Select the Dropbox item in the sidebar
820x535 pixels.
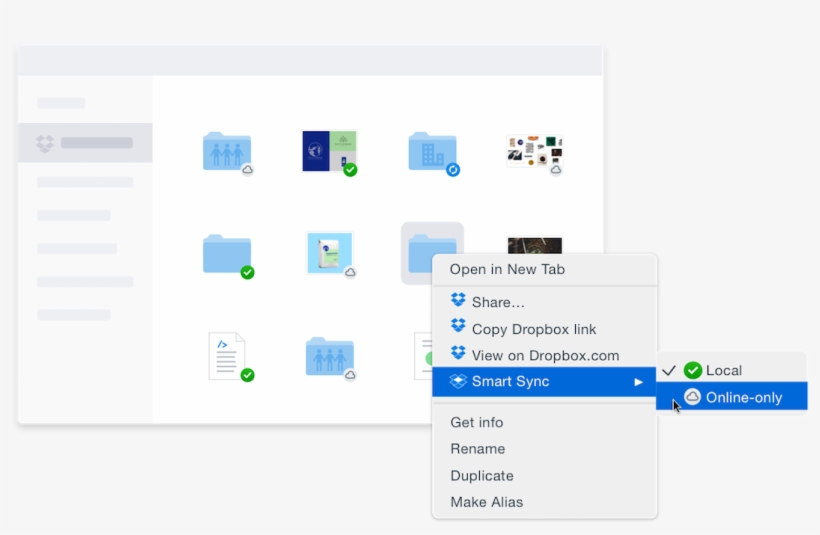85,143
